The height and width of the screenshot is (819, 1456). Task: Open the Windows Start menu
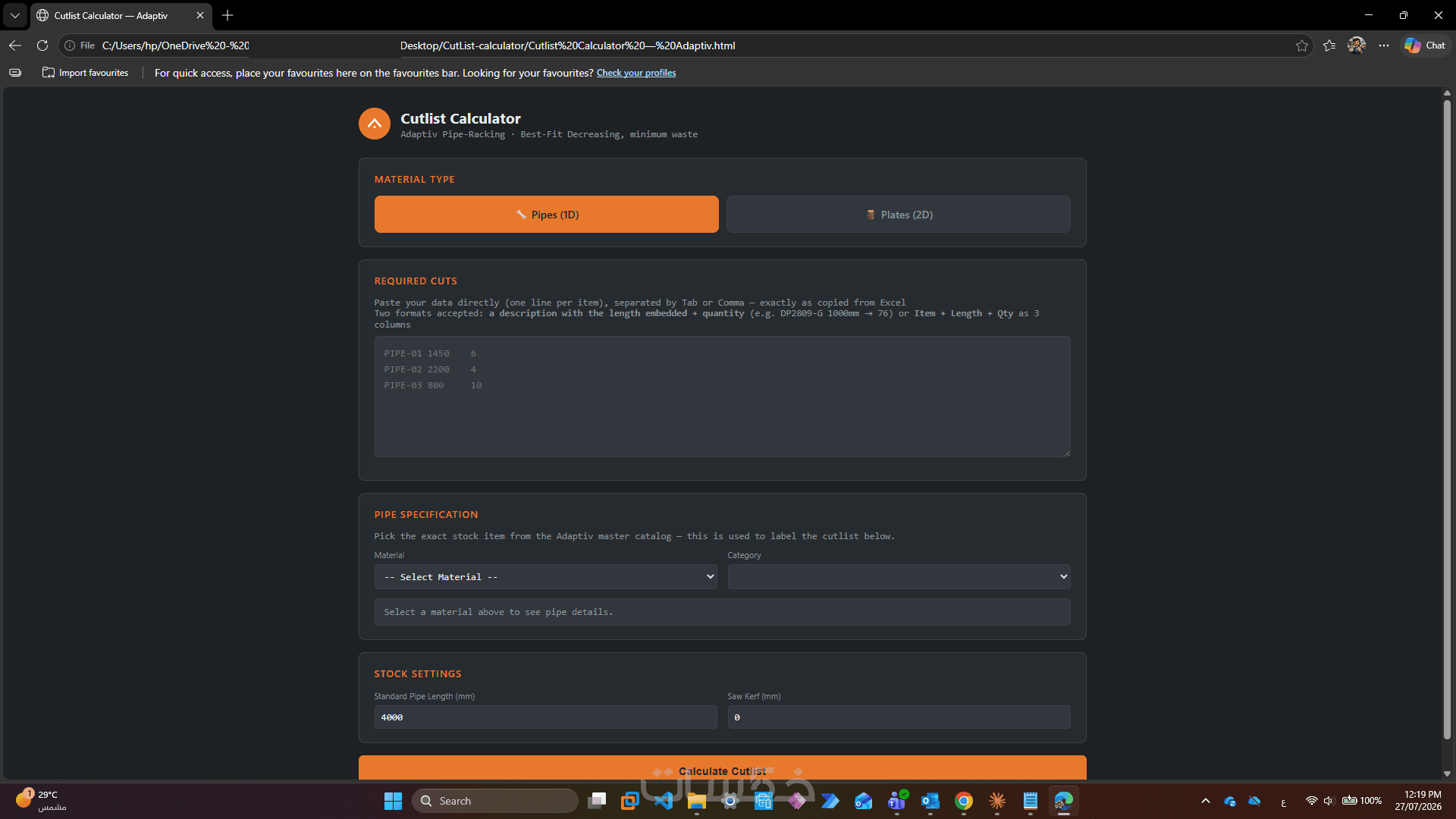393,801
